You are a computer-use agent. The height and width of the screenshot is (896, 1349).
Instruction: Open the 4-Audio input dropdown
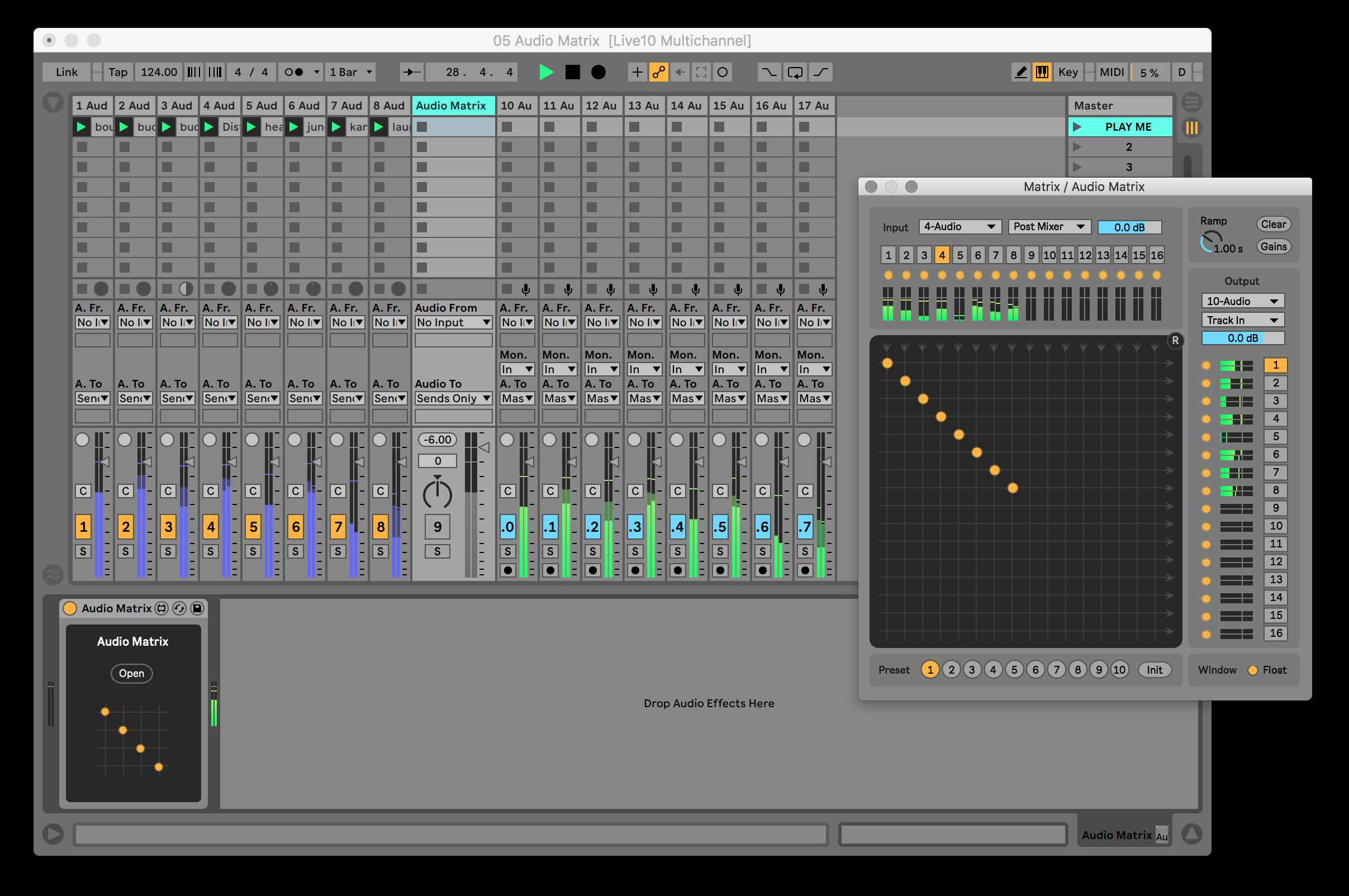959,226
